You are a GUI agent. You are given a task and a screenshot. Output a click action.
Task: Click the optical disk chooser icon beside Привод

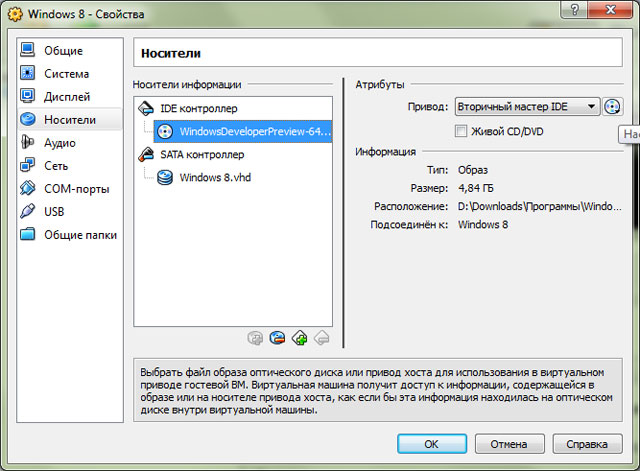pyautogui.click(x=612, y=107)
